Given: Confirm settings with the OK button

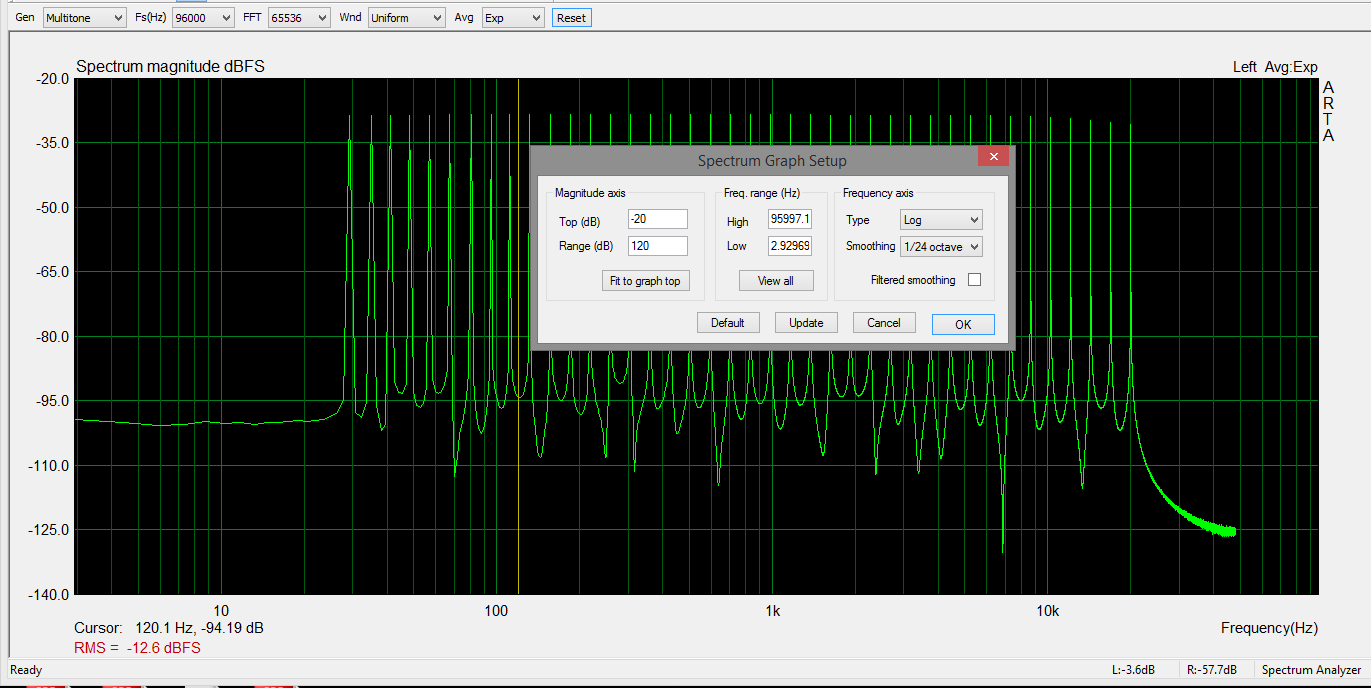Looking at the screenshot, I should point(963,324).
